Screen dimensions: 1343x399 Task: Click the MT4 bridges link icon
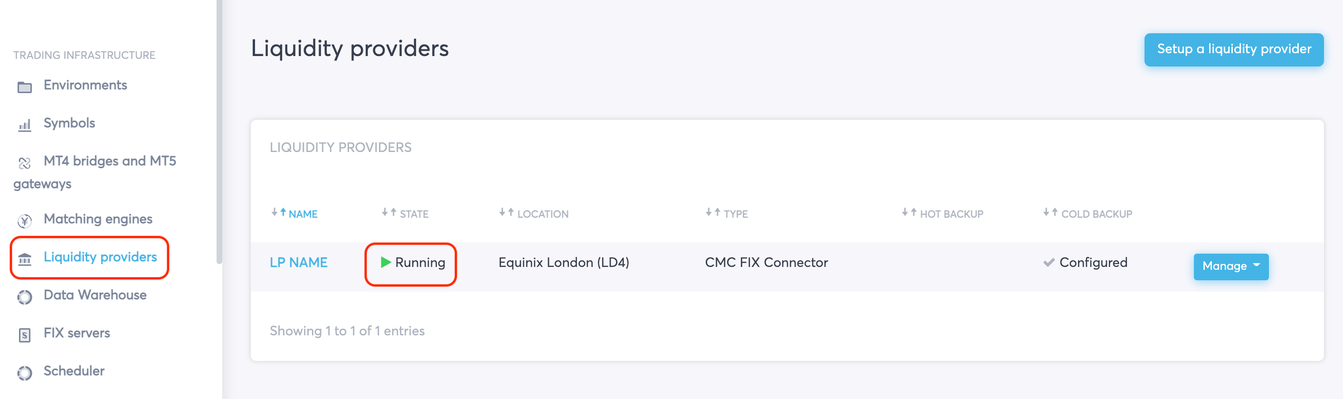click(25, 163)
